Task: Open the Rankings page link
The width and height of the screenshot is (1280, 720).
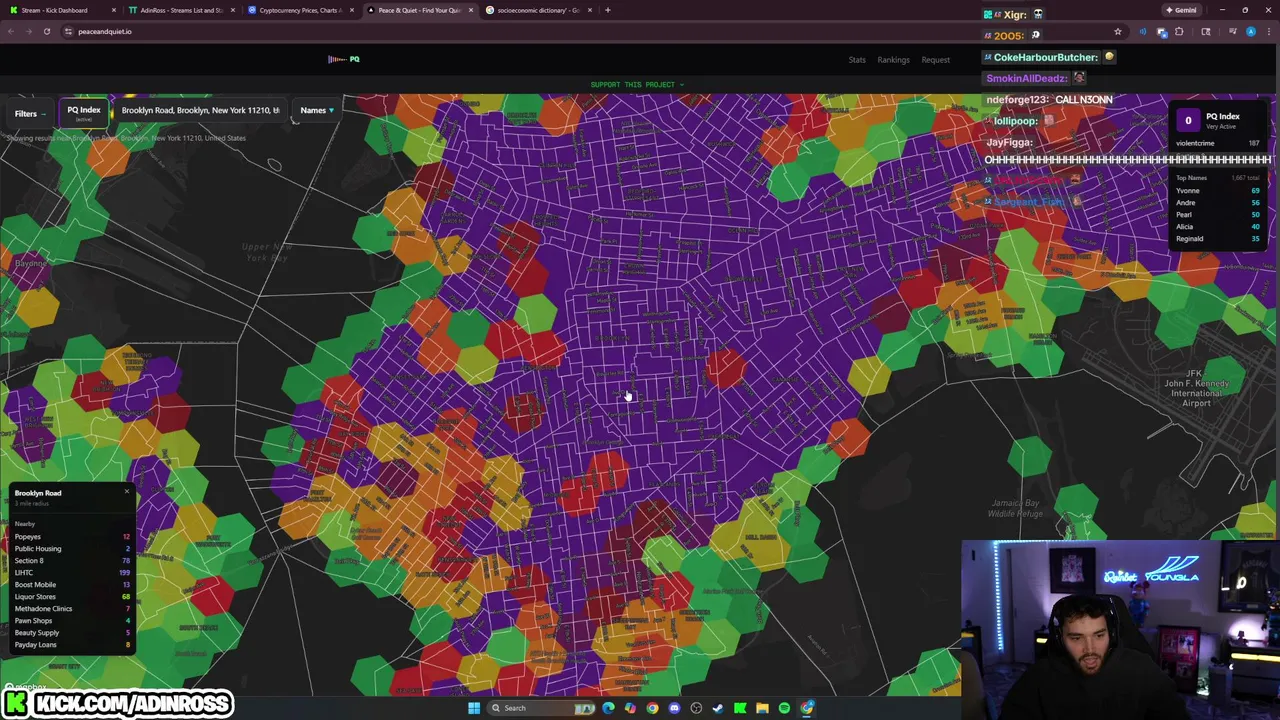Action: [x=893, y=60]
